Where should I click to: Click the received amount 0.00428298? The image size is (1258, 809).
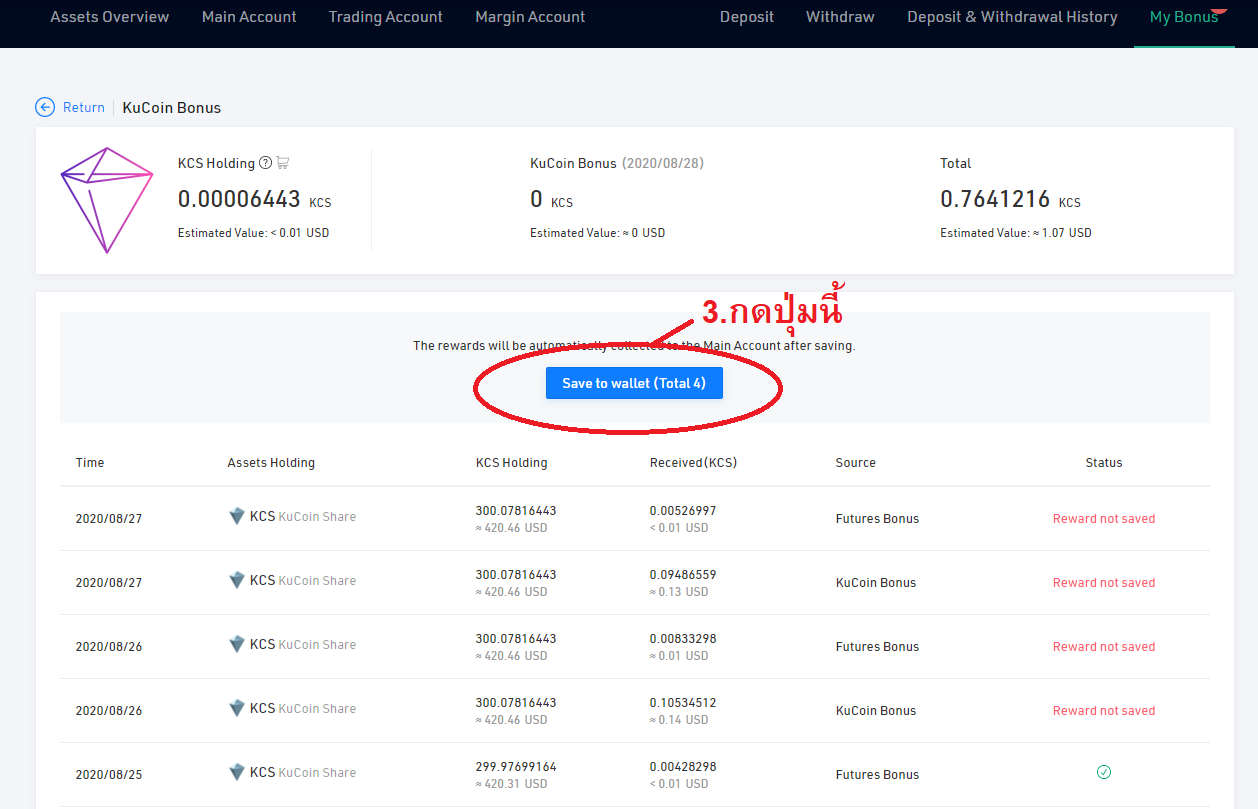pyautogui.click(x=683, y=767)
